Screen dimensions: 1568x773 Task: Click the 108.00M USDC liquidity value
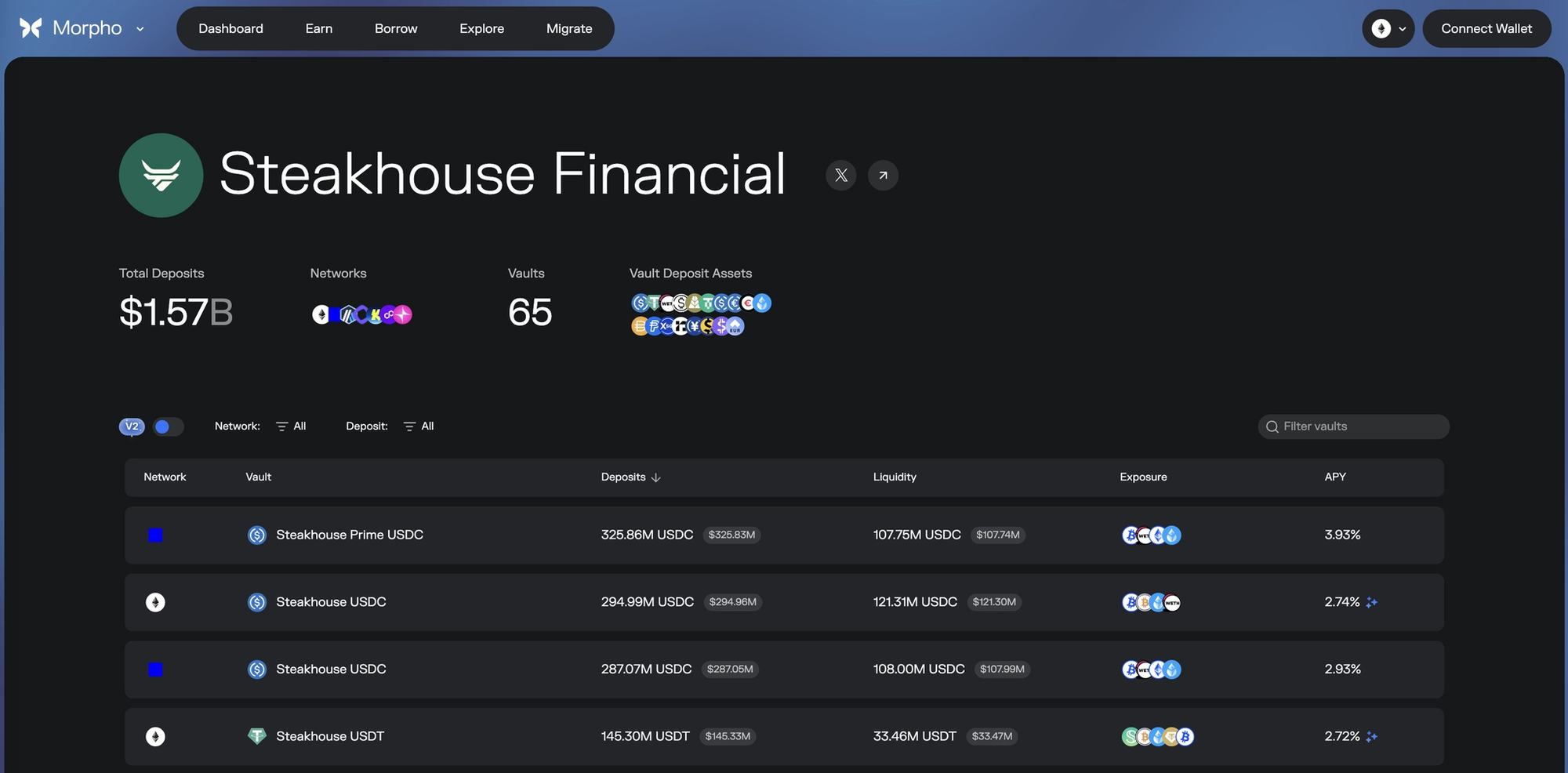click(x=919, y=670)
